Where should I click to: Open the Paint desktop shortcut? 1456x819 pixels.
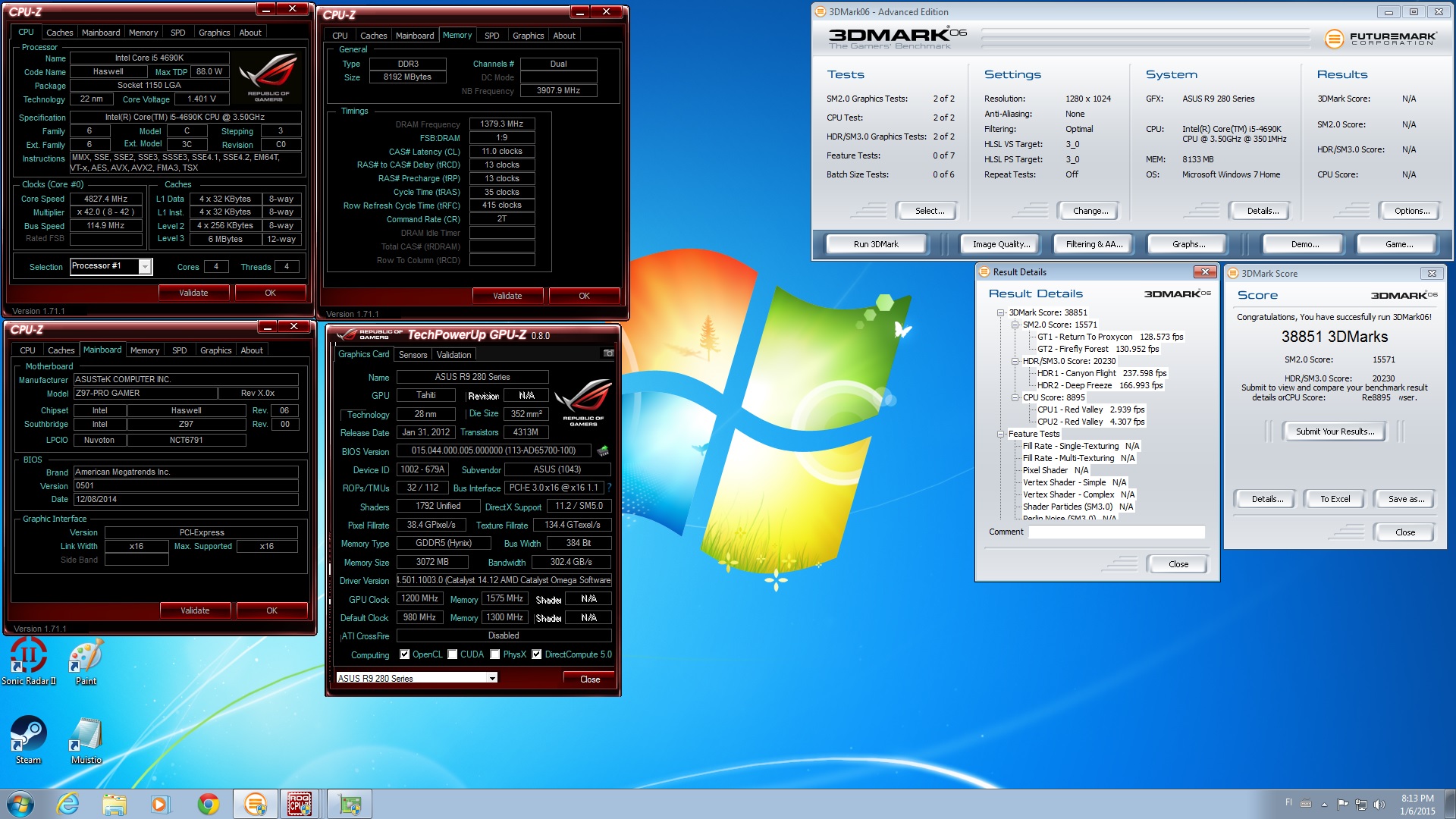coord(86,662)
